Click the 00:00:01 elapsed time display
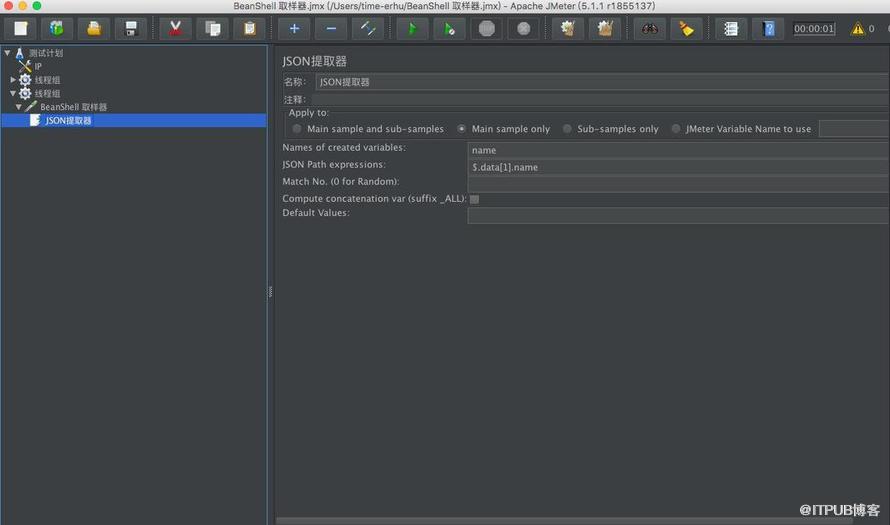 click(814, 28)
